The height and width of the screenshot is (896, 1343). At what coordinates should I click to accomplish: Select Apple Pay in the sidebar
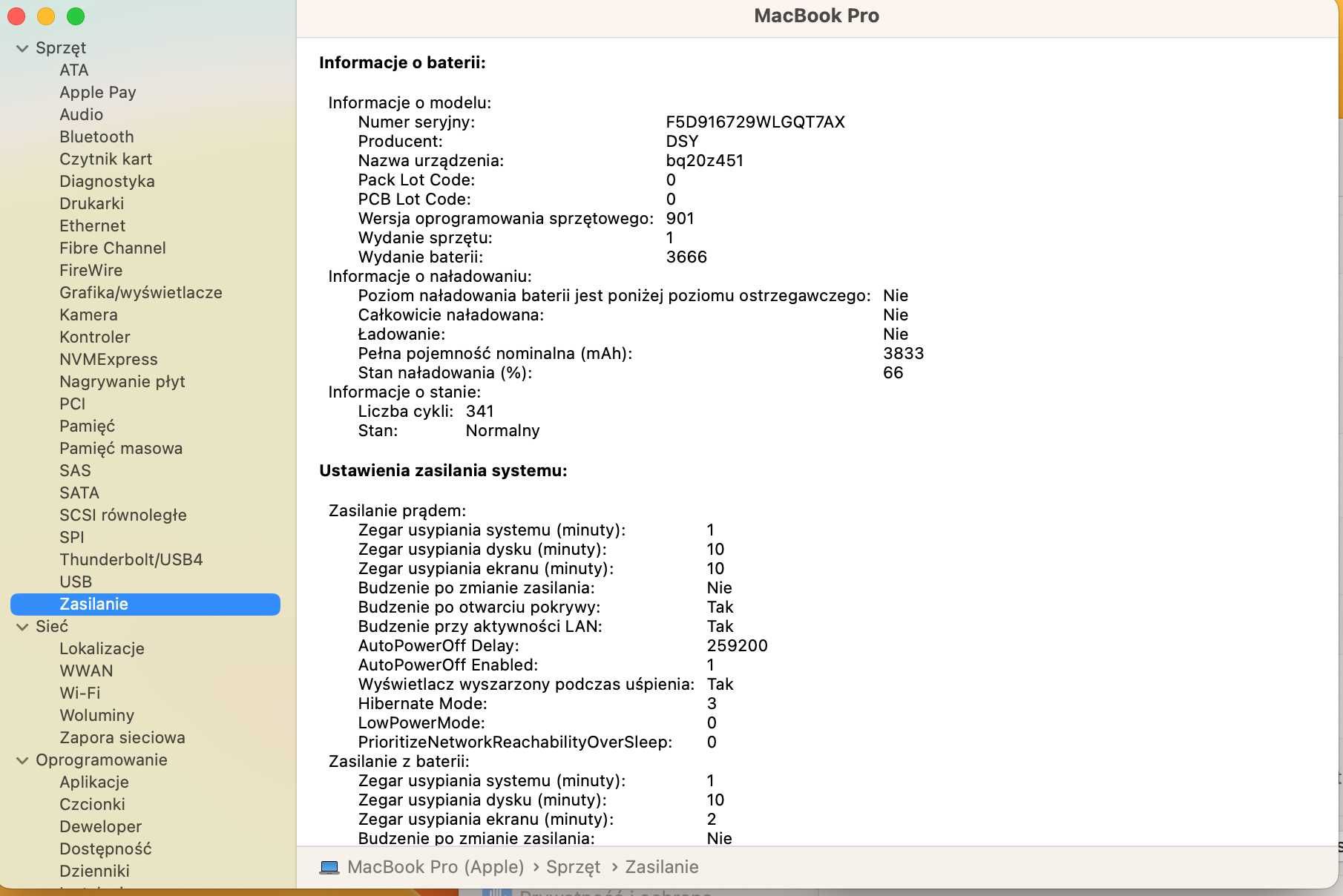(98, 92)
